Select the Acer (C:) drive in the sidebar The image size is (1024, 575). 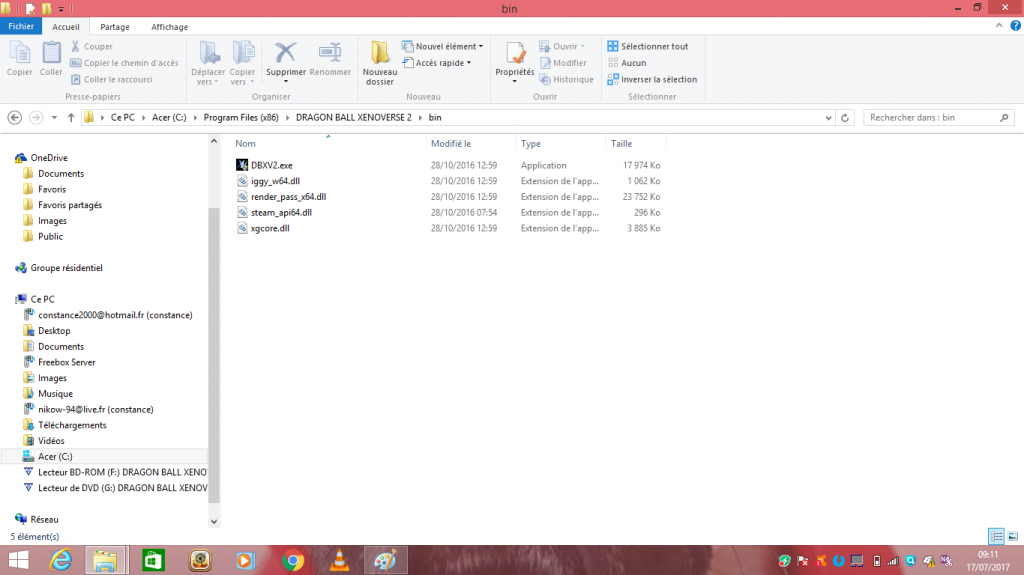point(55,457)
